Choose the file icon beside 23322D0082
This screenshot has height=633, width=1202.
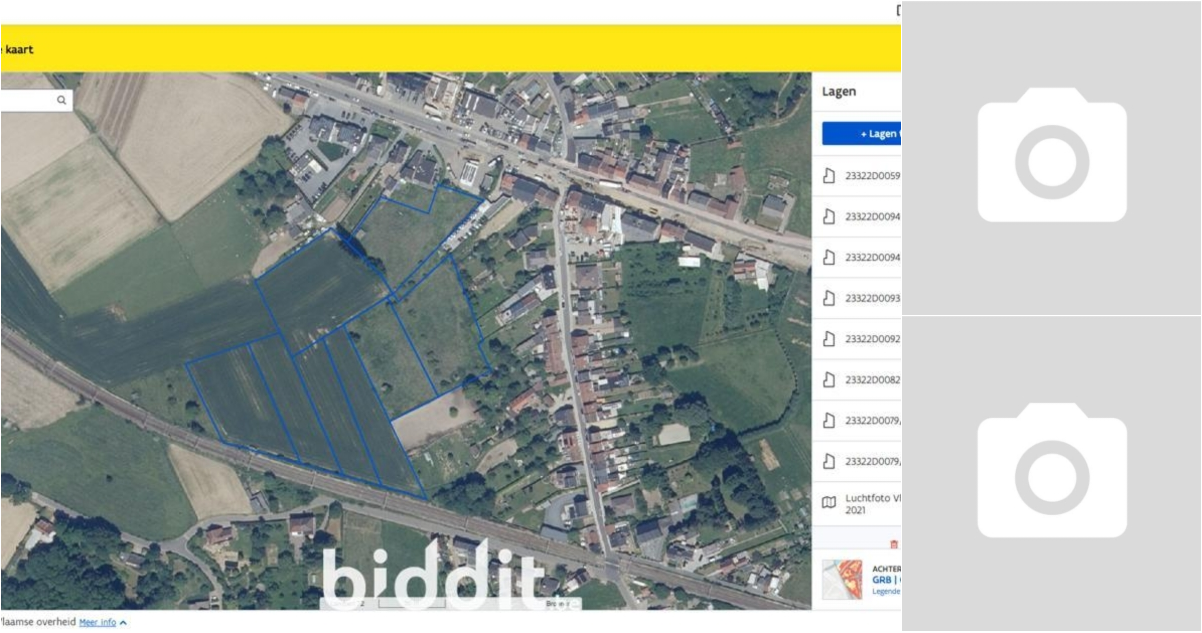click(x=828, y=380)
